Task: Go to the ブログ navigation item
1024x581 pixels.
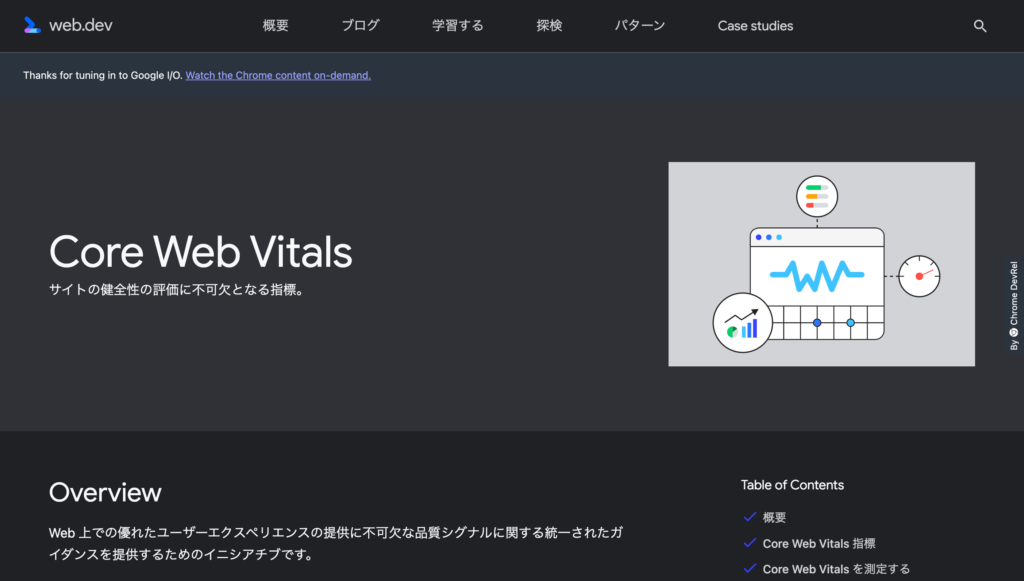Action: (360, 26)
